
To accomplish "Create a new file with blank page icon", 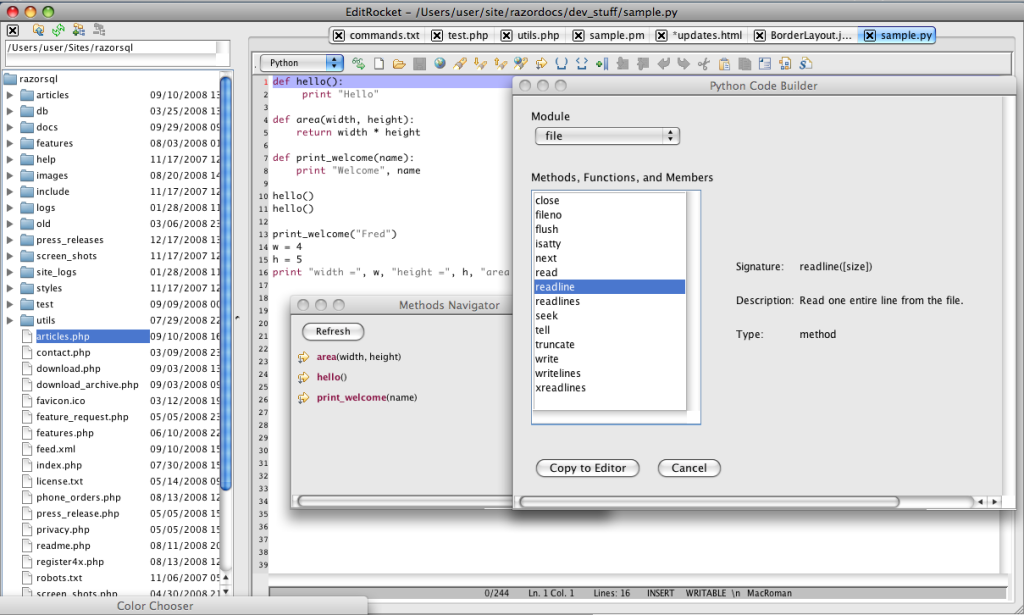I will (379, 63).
